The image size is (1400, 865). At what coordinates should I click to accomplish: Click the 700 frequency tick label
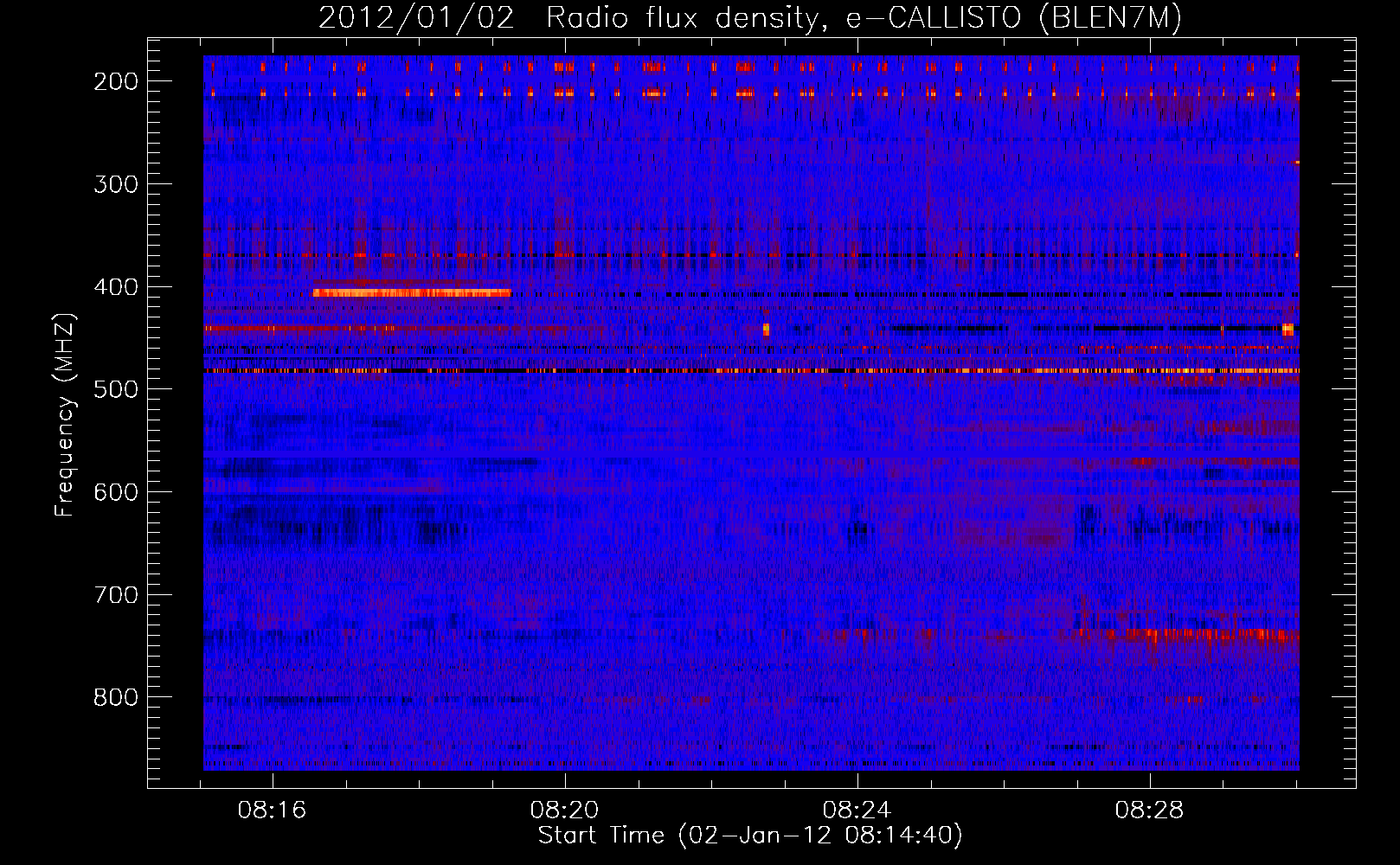click(x=116, y=595)
